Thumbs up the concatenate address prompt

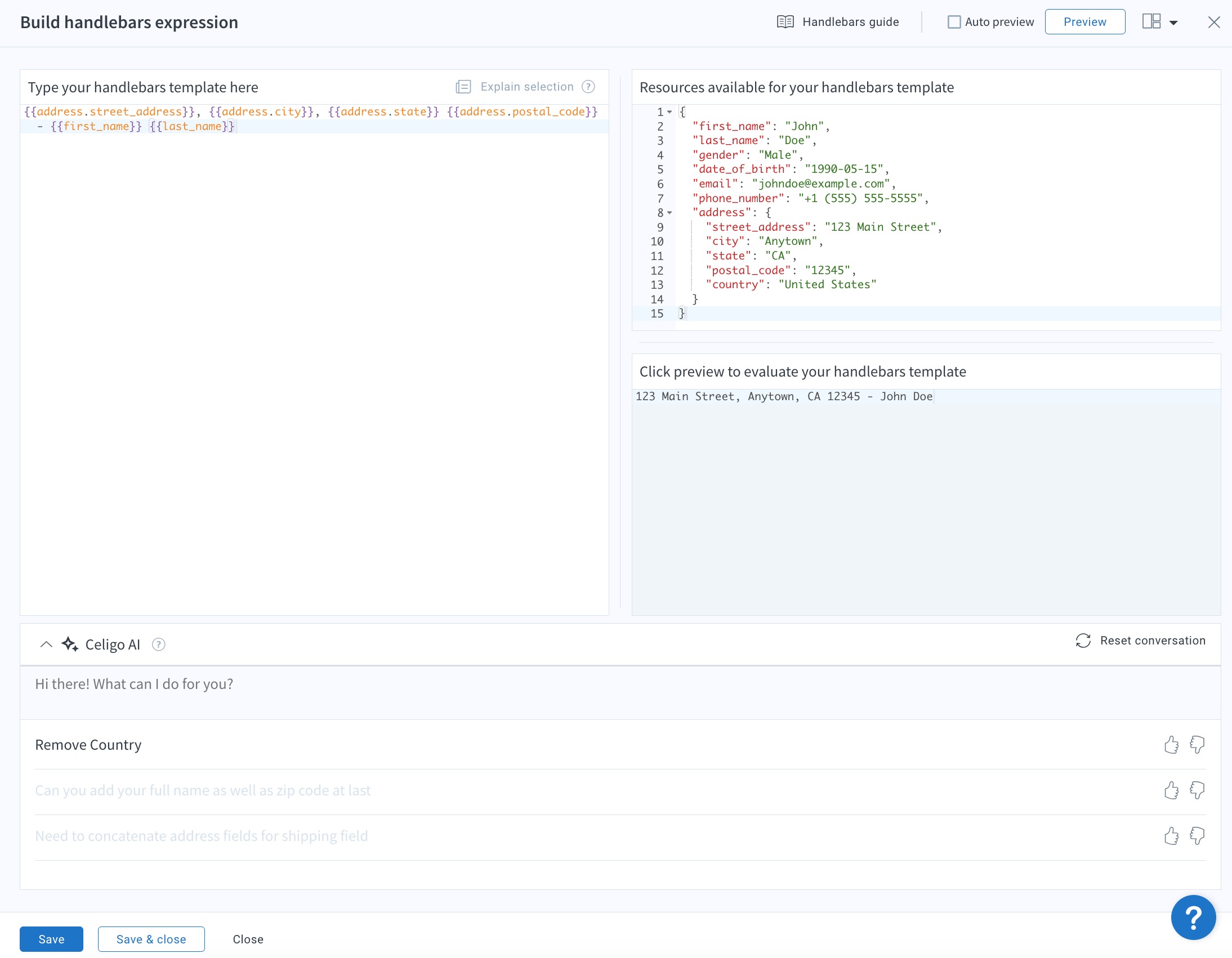pyautogui.click(x=1171, y=836)
